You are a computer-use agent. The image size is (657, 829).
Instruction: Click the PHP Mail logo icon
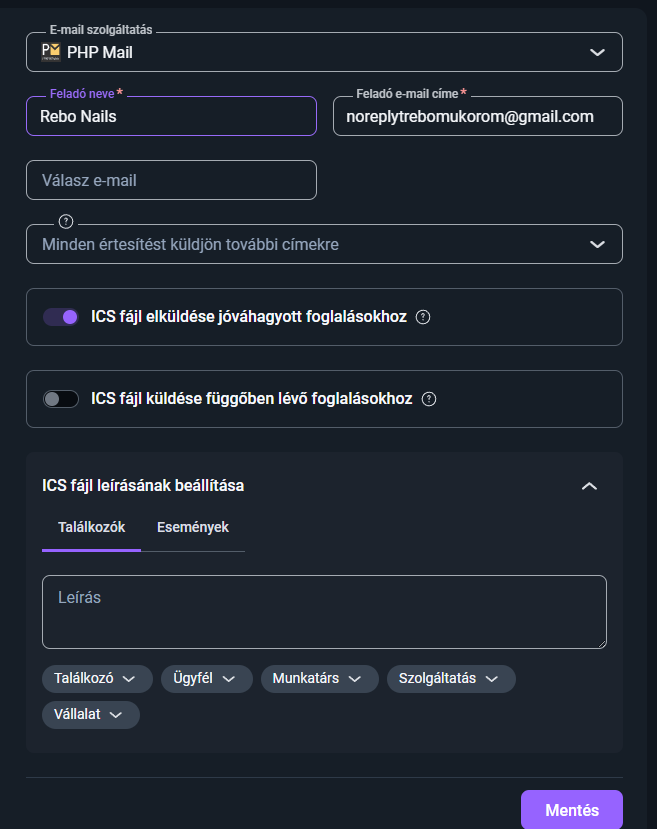[51, 52]
